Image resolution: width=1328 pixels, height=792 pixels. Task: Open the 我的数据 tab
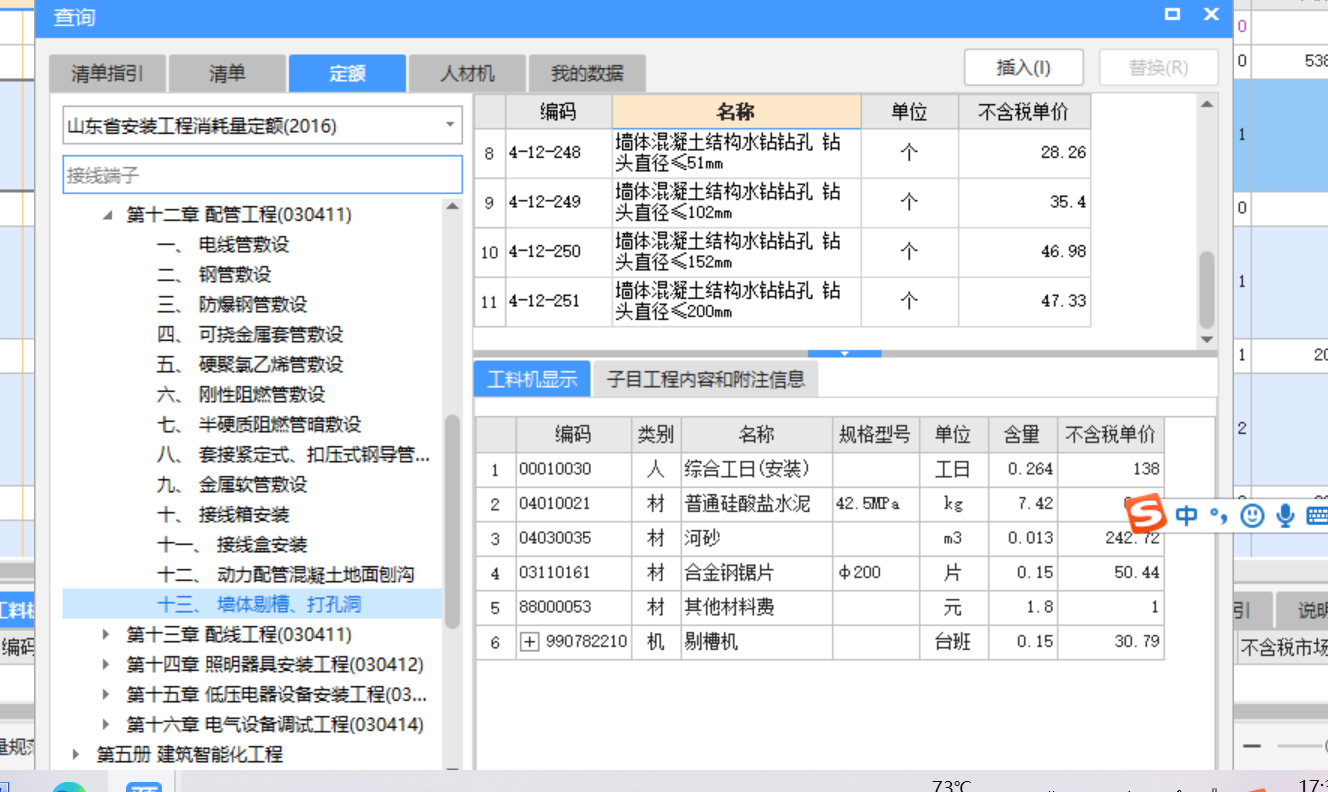click(587, 73)
